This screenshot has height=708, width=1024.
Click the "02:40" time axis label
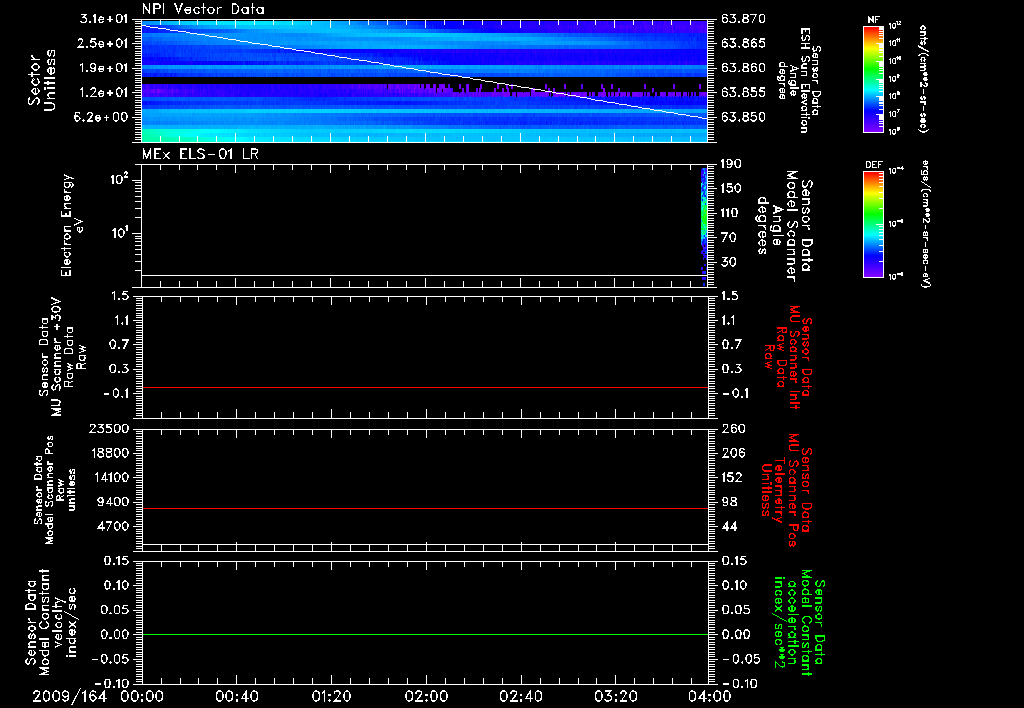(520, 696)
